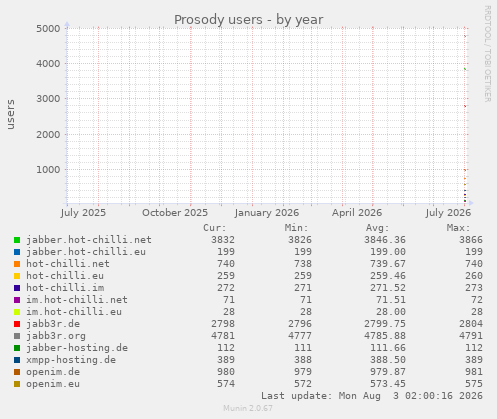Image resolution: width=497 pixels, height=419 pixels.
Task: Click the 'users' y-axis label
Action: [x=10, y=114]
